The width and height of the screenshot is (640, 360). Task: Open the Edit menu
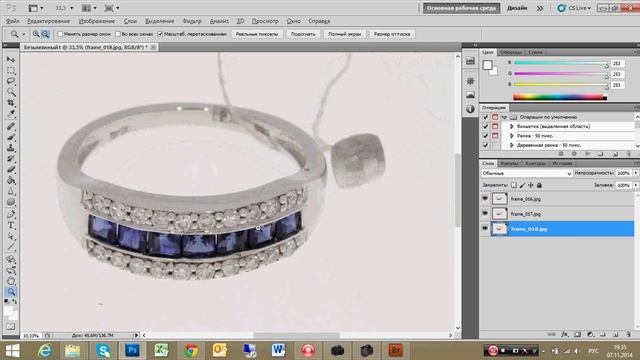pos(48,21)
